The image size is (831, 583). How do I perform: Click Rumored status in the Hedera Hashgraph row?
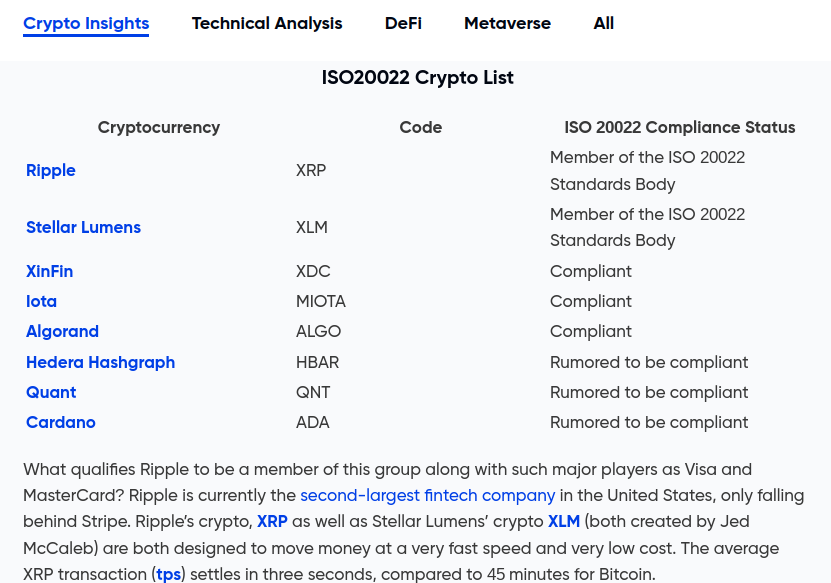(x=649, y=363)
